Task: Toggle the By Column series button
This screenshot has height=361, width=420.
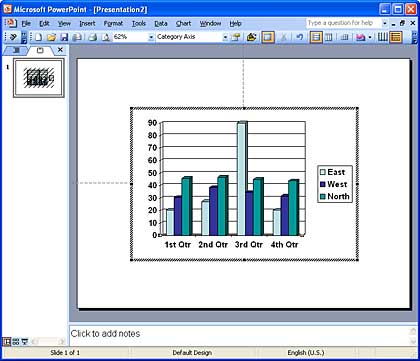Action: [x=329, y=37]
